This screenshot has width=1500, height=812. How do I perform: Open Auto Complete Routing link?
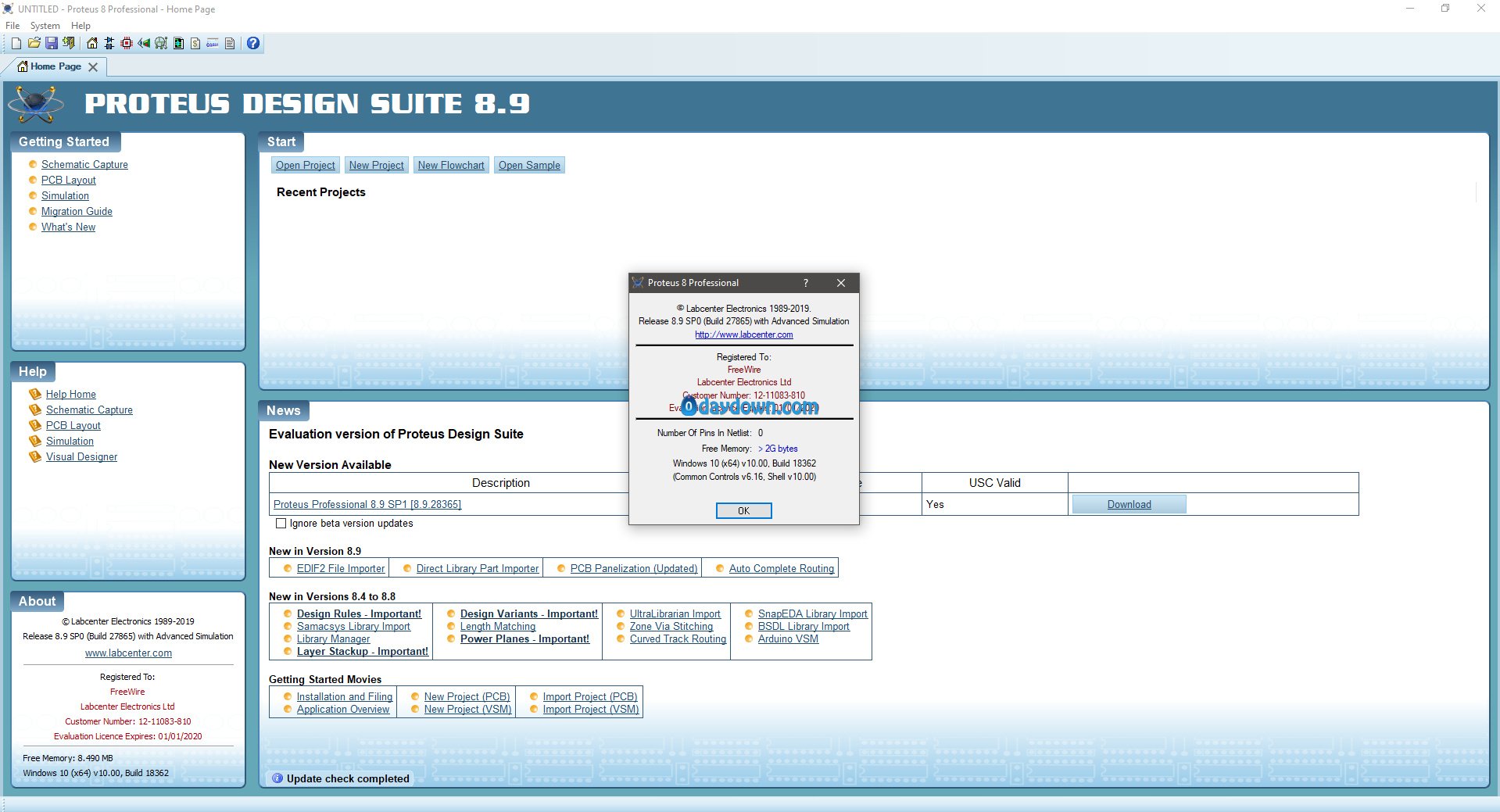[782, 569]
